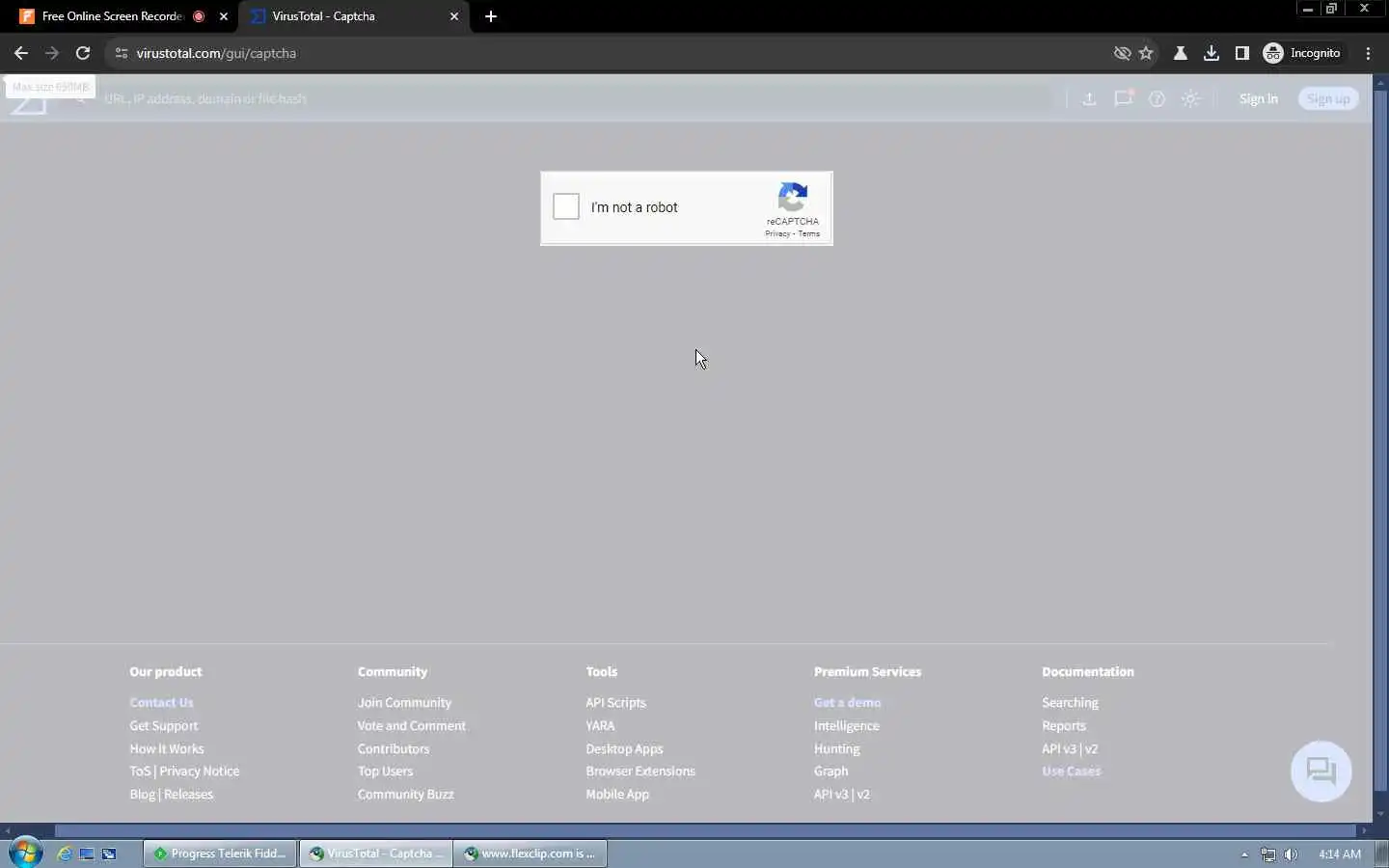The image size is (1389, 868).
Task: Click the third-party cookies blocked eye icon
Action: tap(1122, 53)
